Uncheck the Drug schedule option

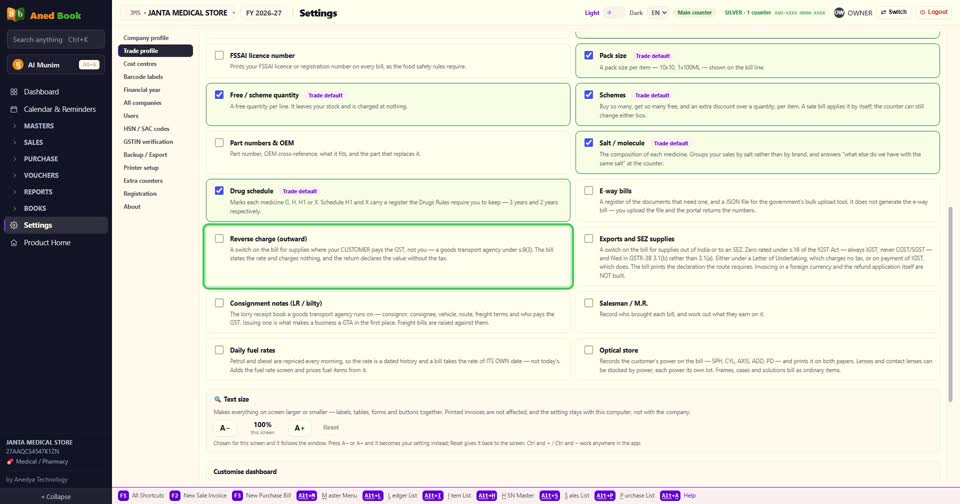219,190
